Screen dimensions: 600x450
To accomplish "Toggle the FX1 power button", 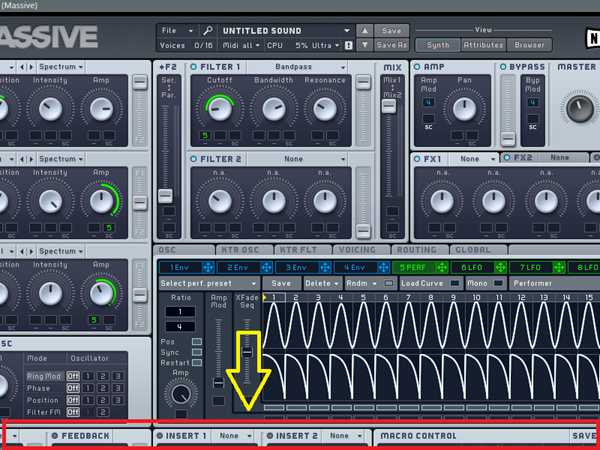I will click(x=417, y=159).
